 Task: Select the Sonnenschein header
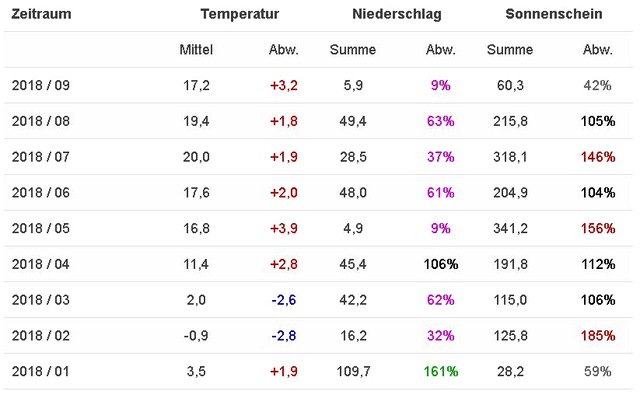[x=554, y=14]
